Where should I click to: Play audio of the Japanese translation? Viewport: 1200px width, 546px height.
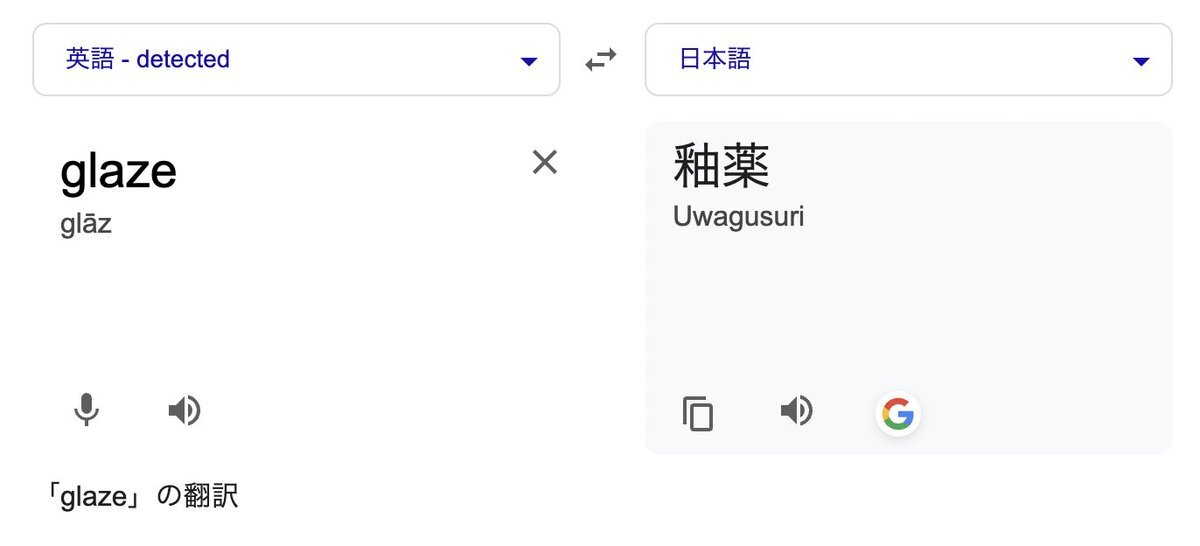[796, 410]
